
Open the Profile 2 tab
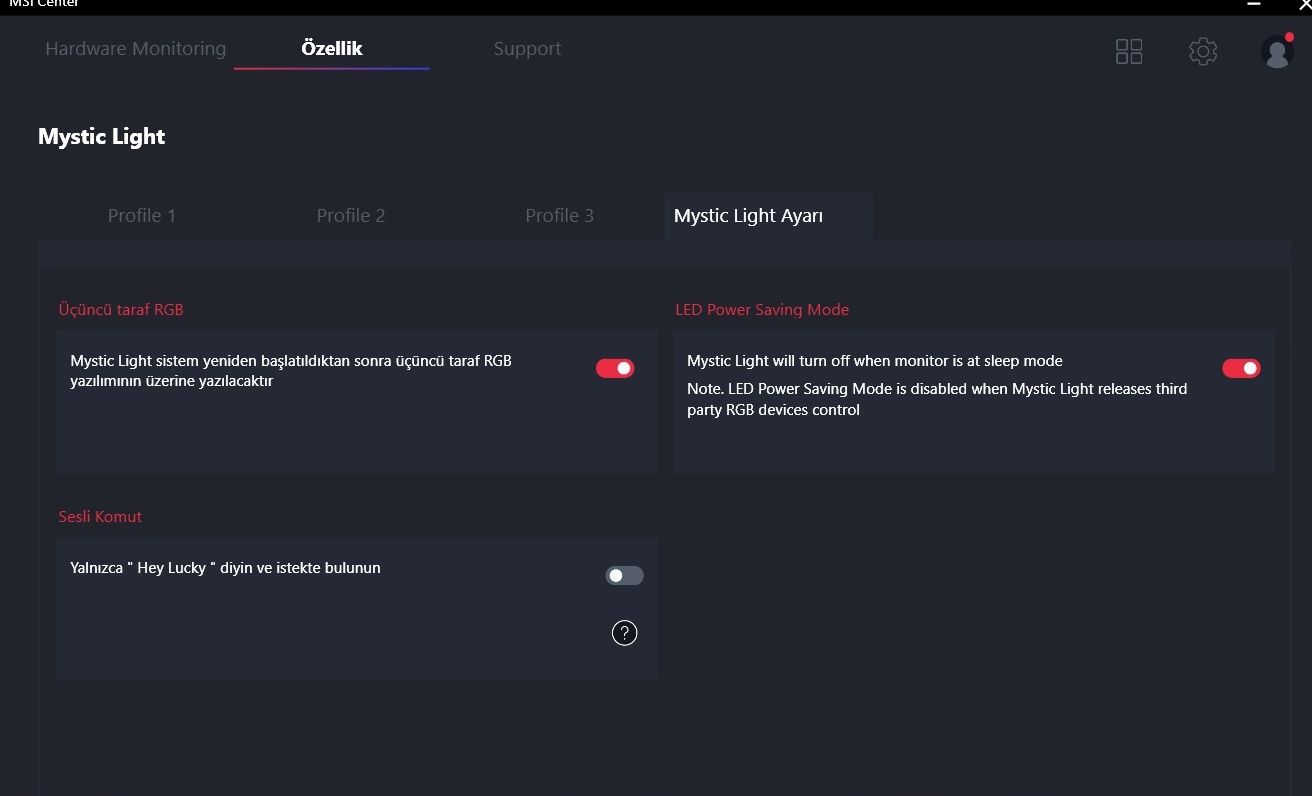[351, 215]
